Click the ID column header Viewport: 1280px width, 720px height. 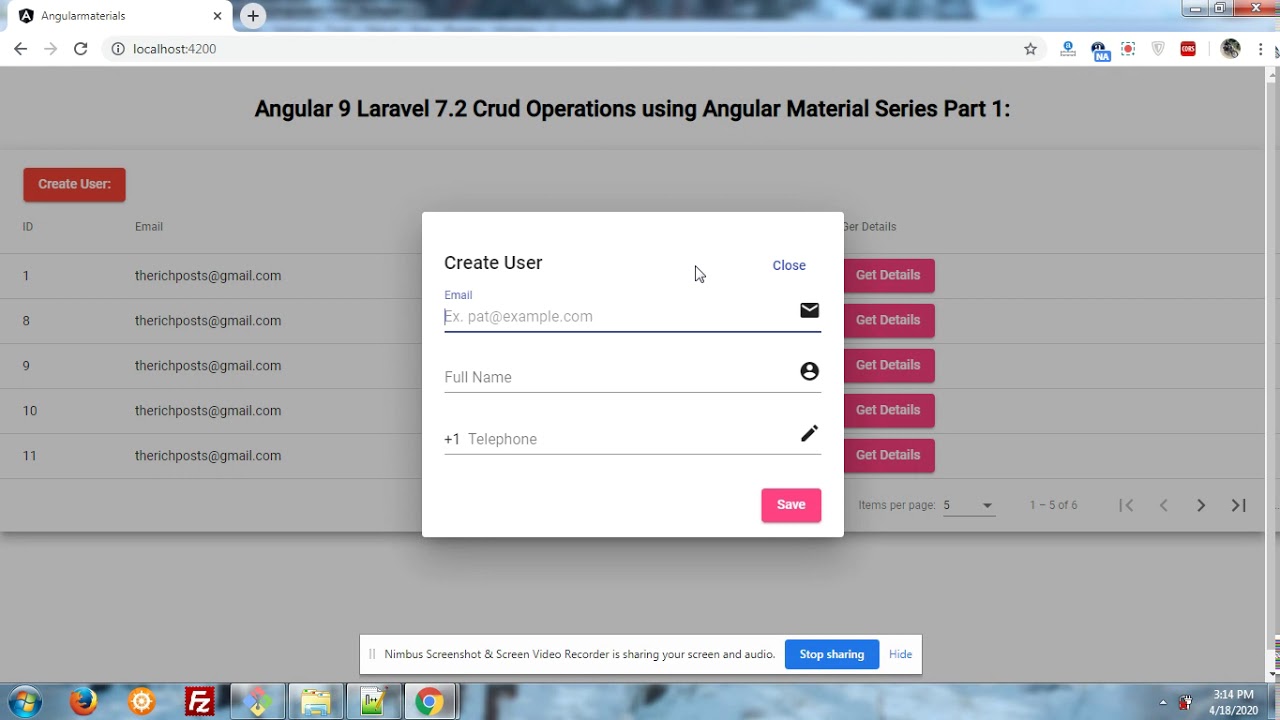[28, 227]
